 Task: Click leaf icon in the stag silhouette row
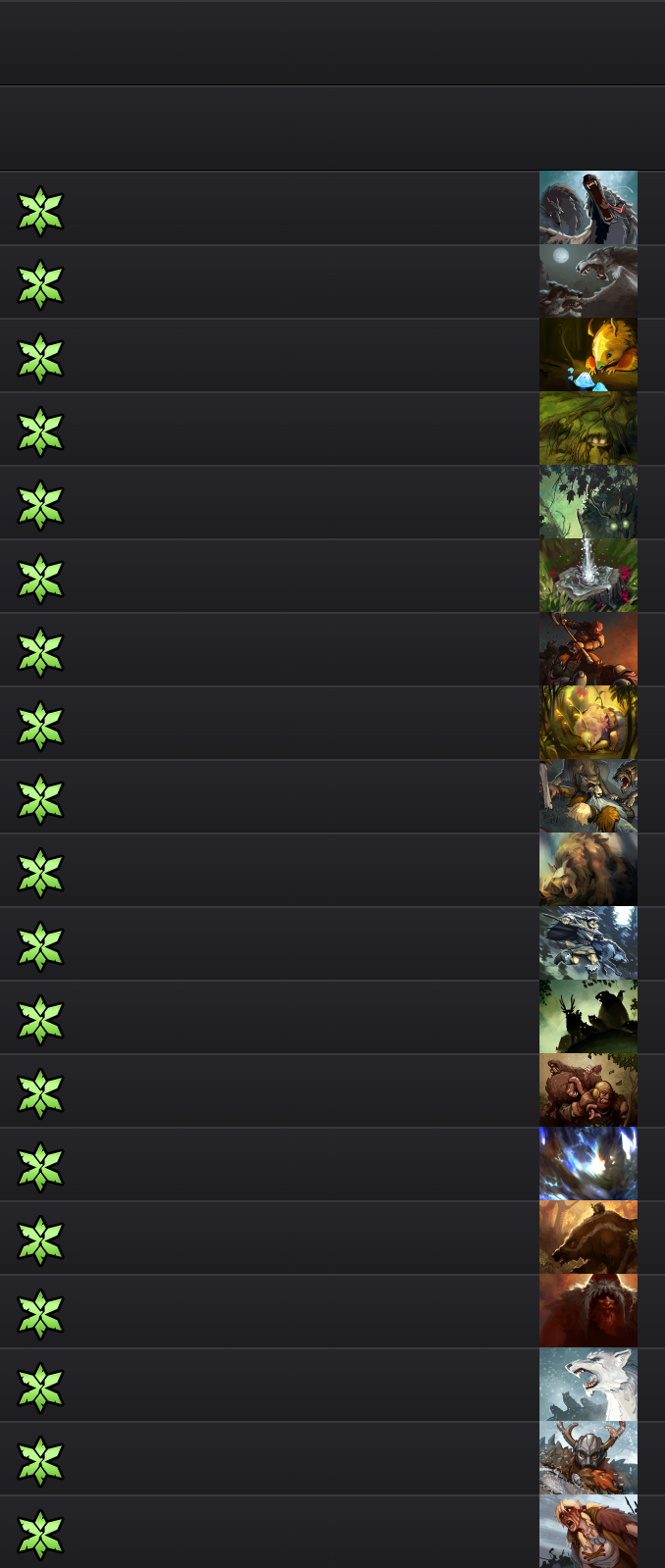[x=40, y=1020]
